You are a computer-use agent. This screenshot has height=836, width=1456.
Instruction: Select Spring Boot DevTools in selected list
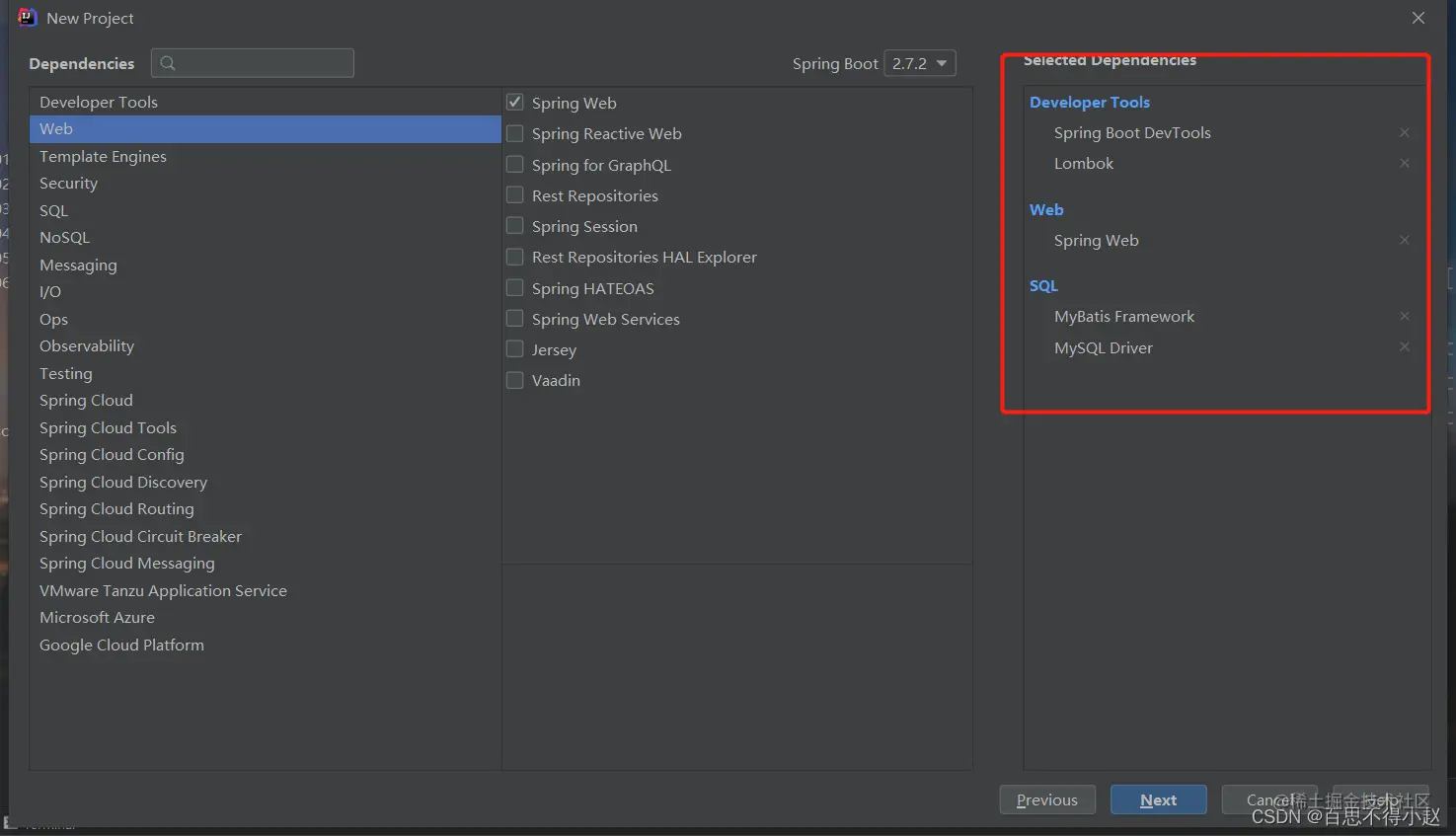[1132, 132]
